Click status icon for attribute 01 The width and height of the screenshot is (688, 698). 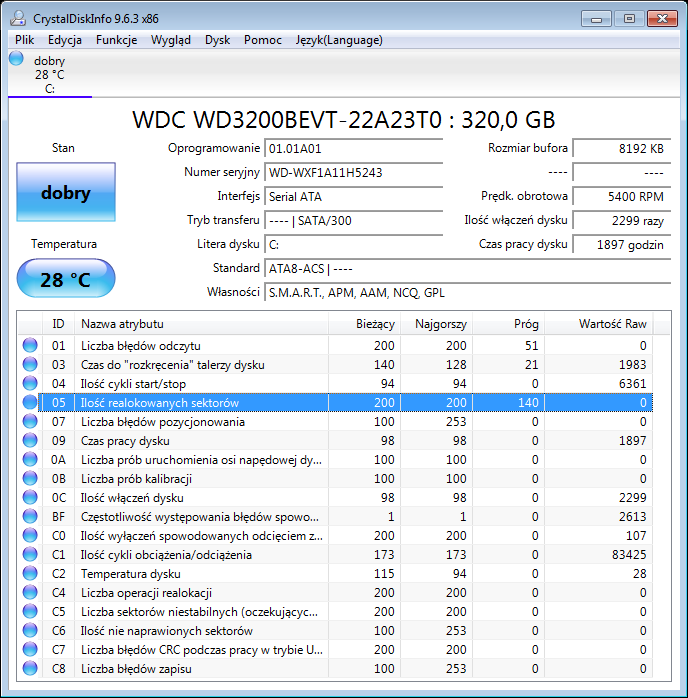click(x=30, y=345)
